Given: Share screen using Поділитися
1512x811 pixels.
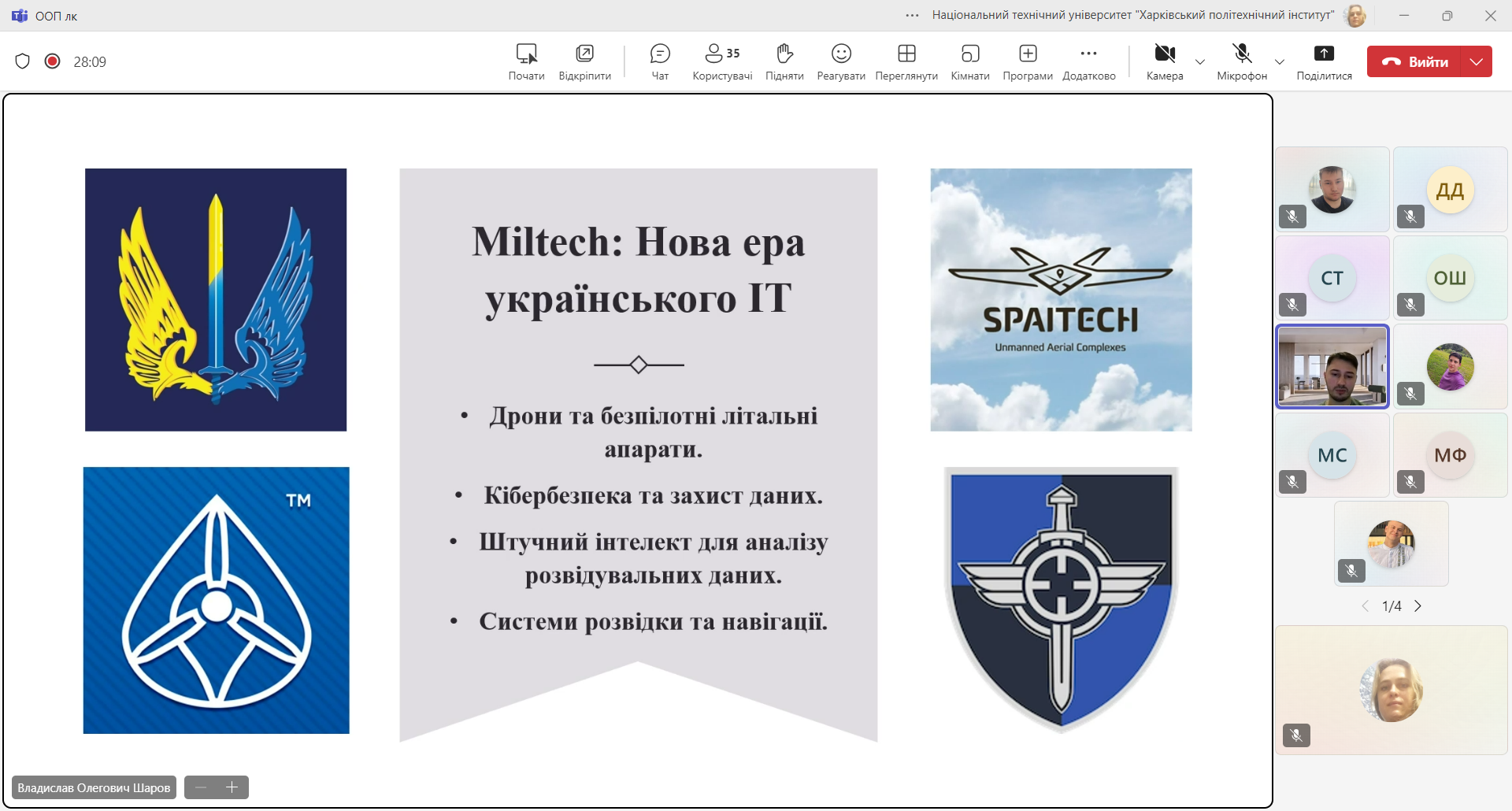Looking at the screenshot, I should [1324, 61].
